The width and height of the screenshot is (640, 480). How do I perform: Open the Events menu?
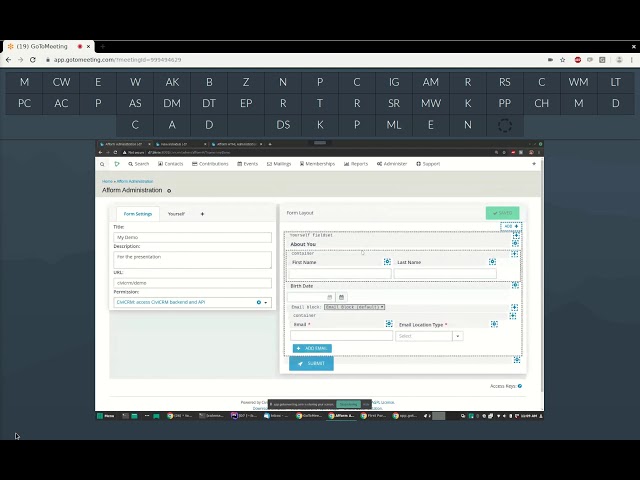click(x=248, y=164)
